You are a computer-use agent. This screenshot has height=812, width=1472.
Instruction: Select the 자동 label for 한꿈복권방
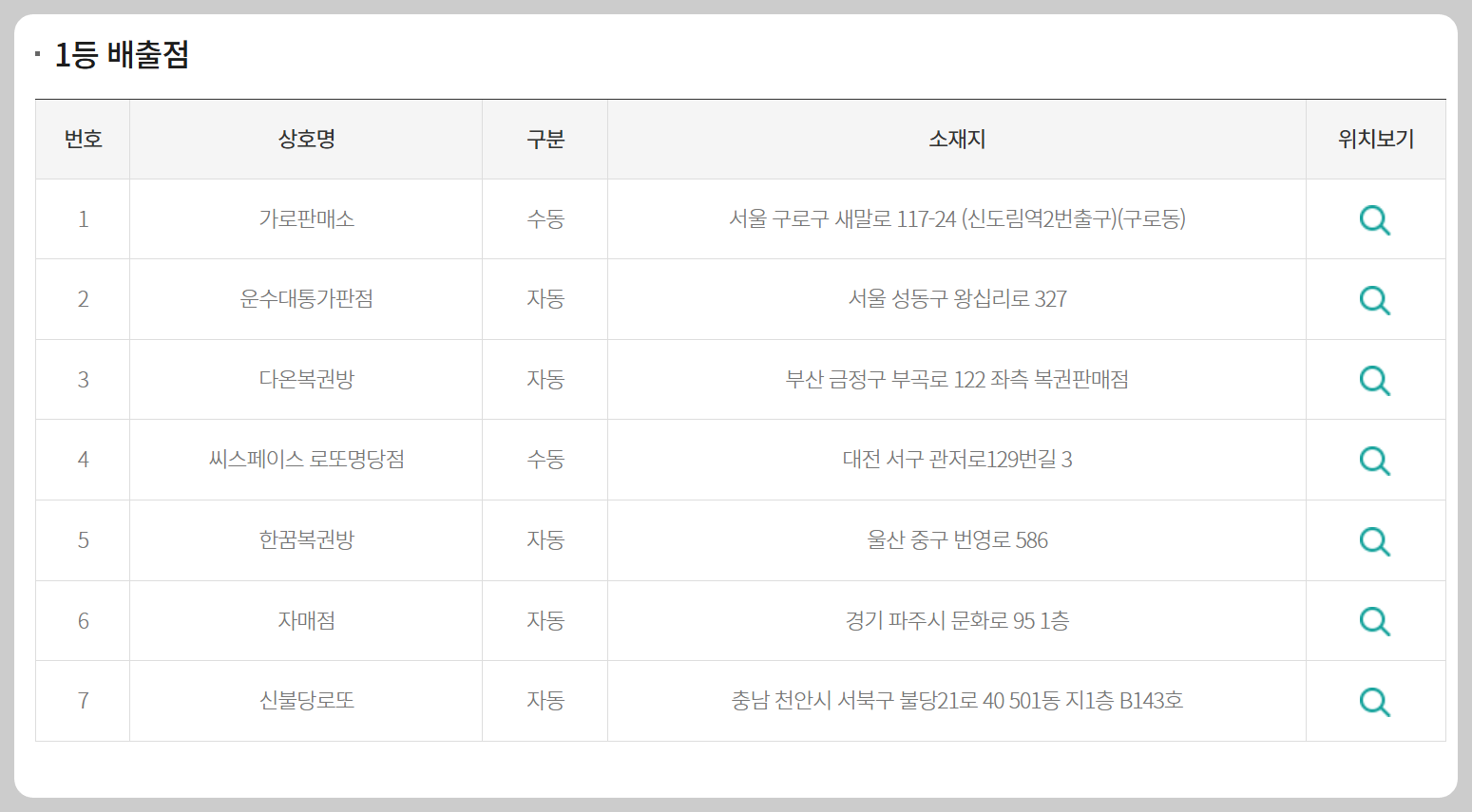click(545, 541)
